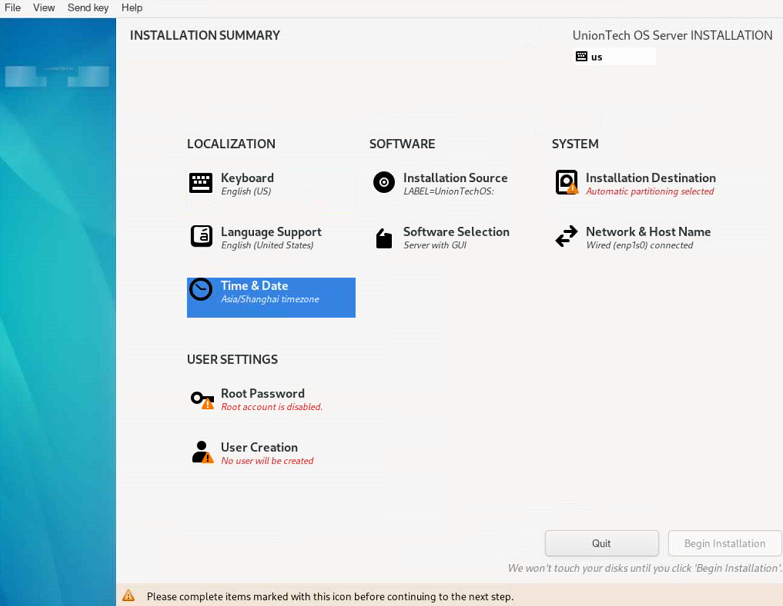
Task: Click 'Asia/Shanghai timezone' text
Action: tap(270, 299)
